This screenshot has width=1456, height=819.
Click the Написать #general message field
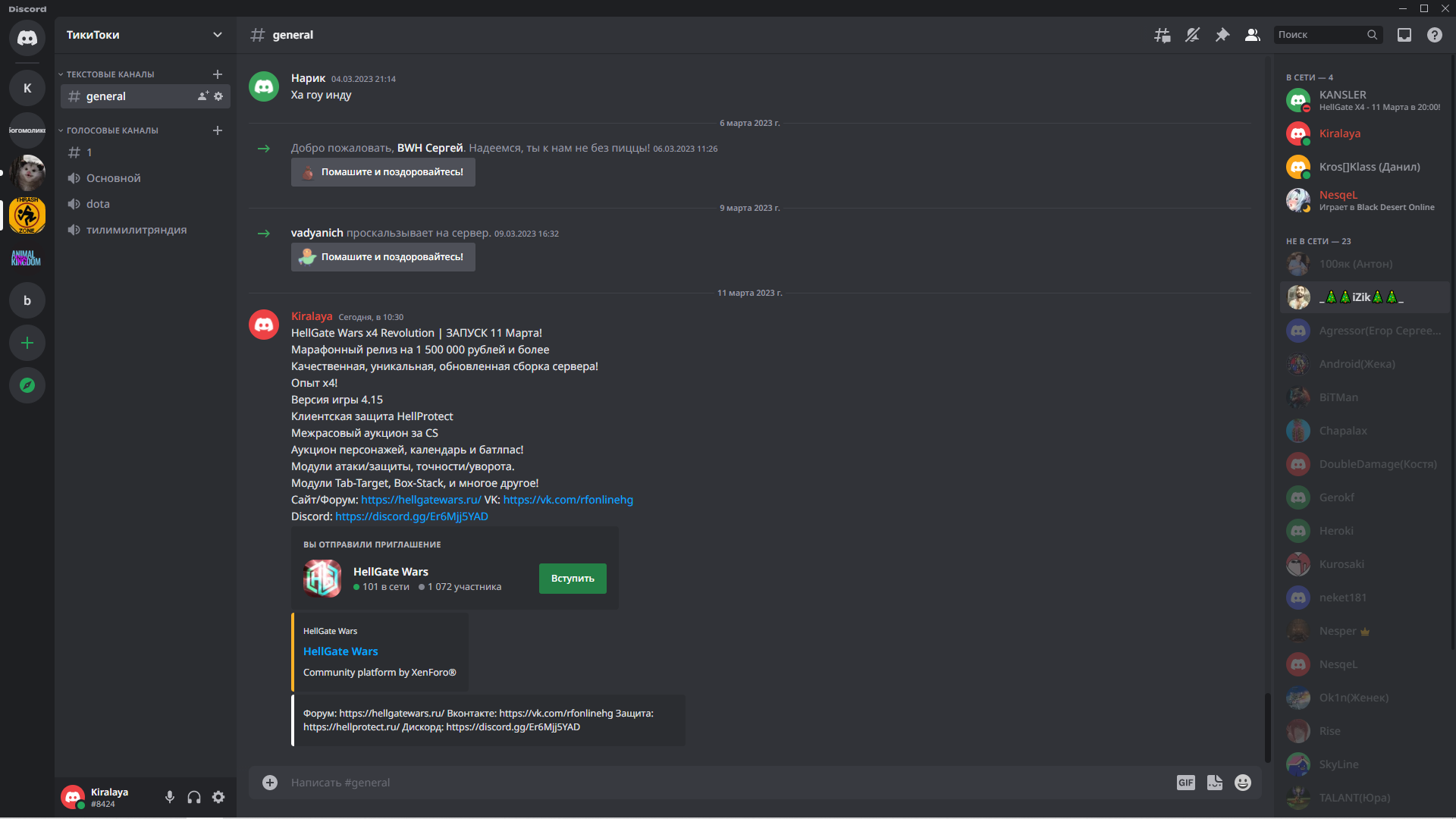click(x=728, y=783)
